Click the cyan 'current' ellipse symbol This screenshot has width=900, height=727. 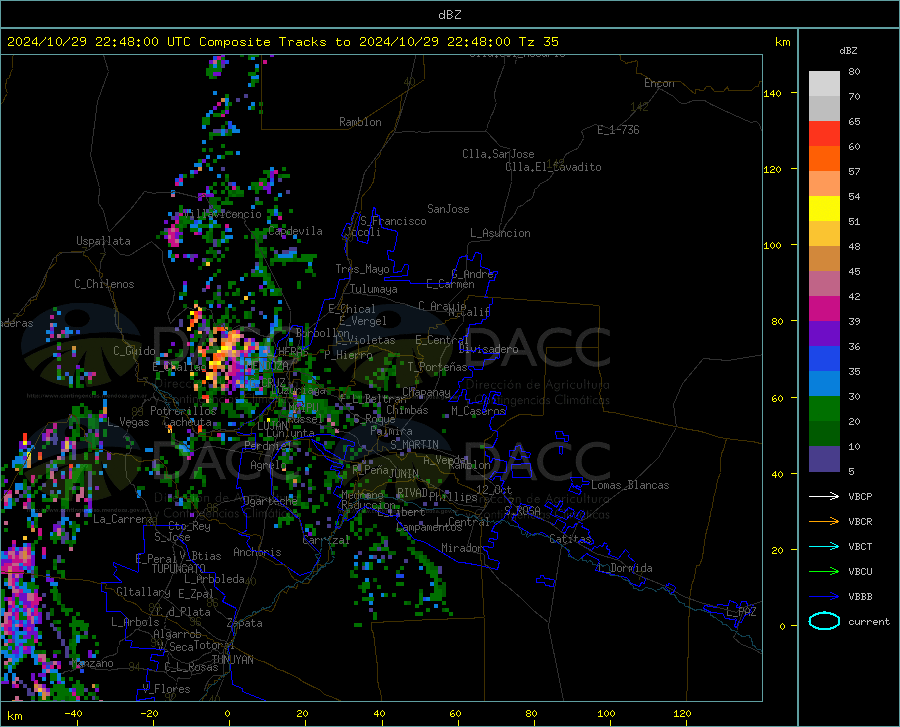(824, 621)
